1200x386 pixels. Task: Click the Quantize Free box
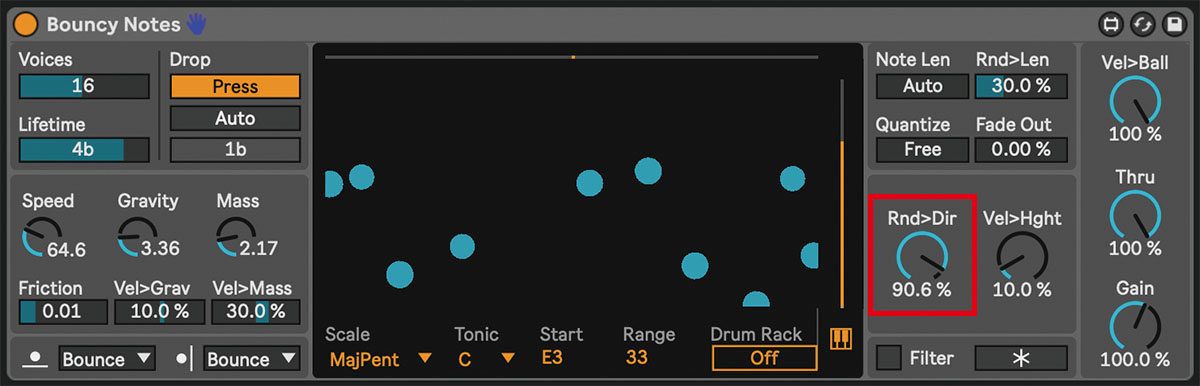click(x=922, y=149)
